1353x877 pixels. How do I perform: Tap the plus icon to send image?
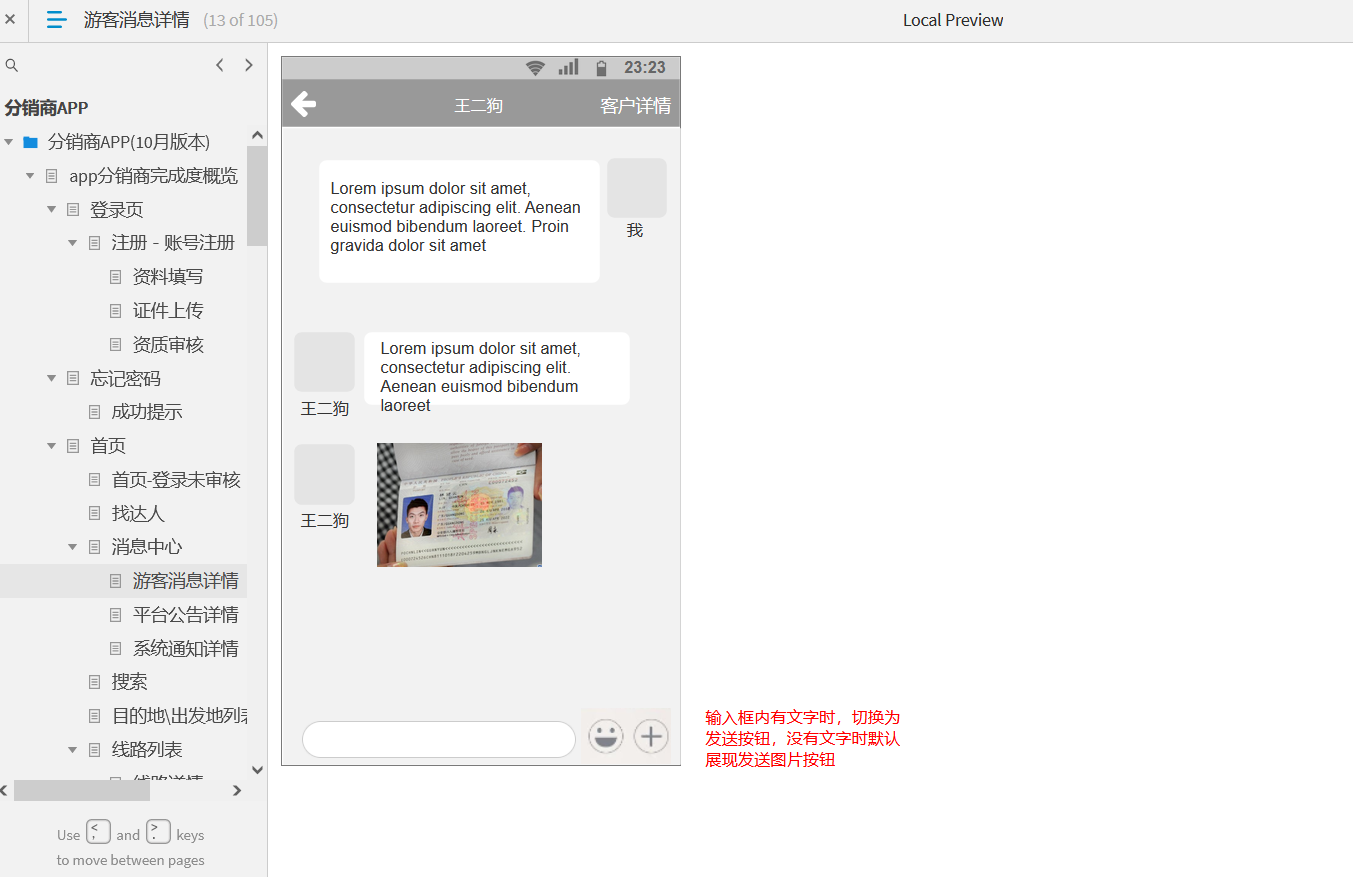coord(651,737)
